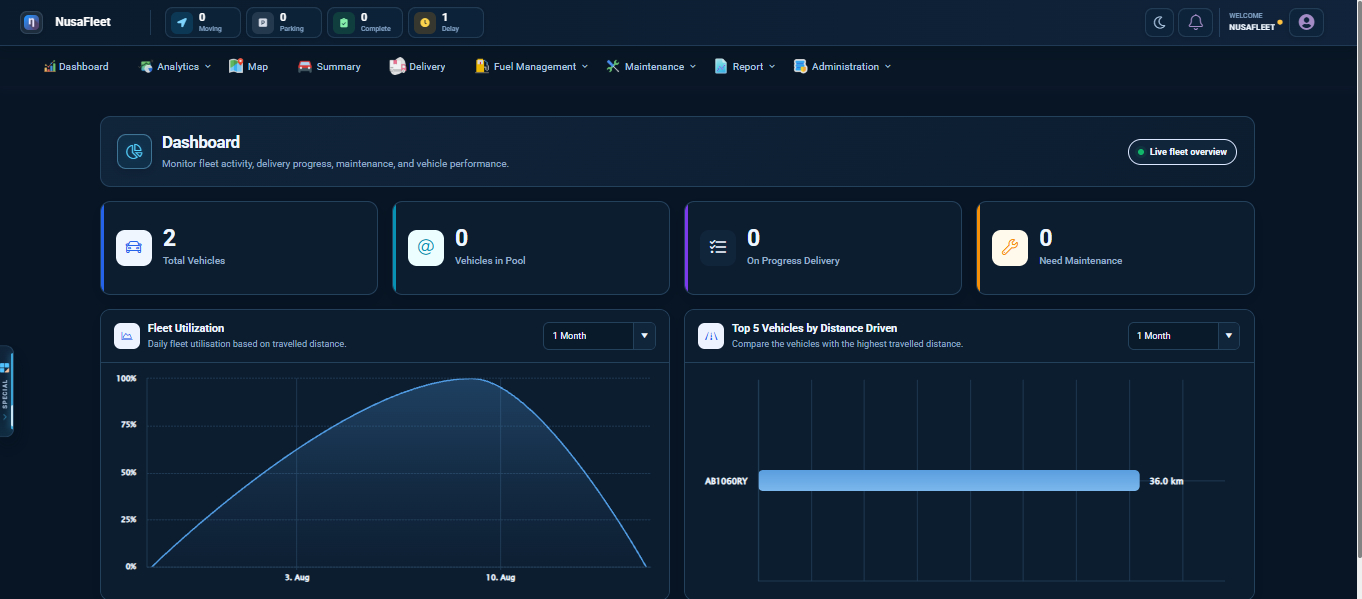The width and height of the screenshot is (1362, 599).
Task: Click the Complete status icon
Action: click(x=344, y=22)
